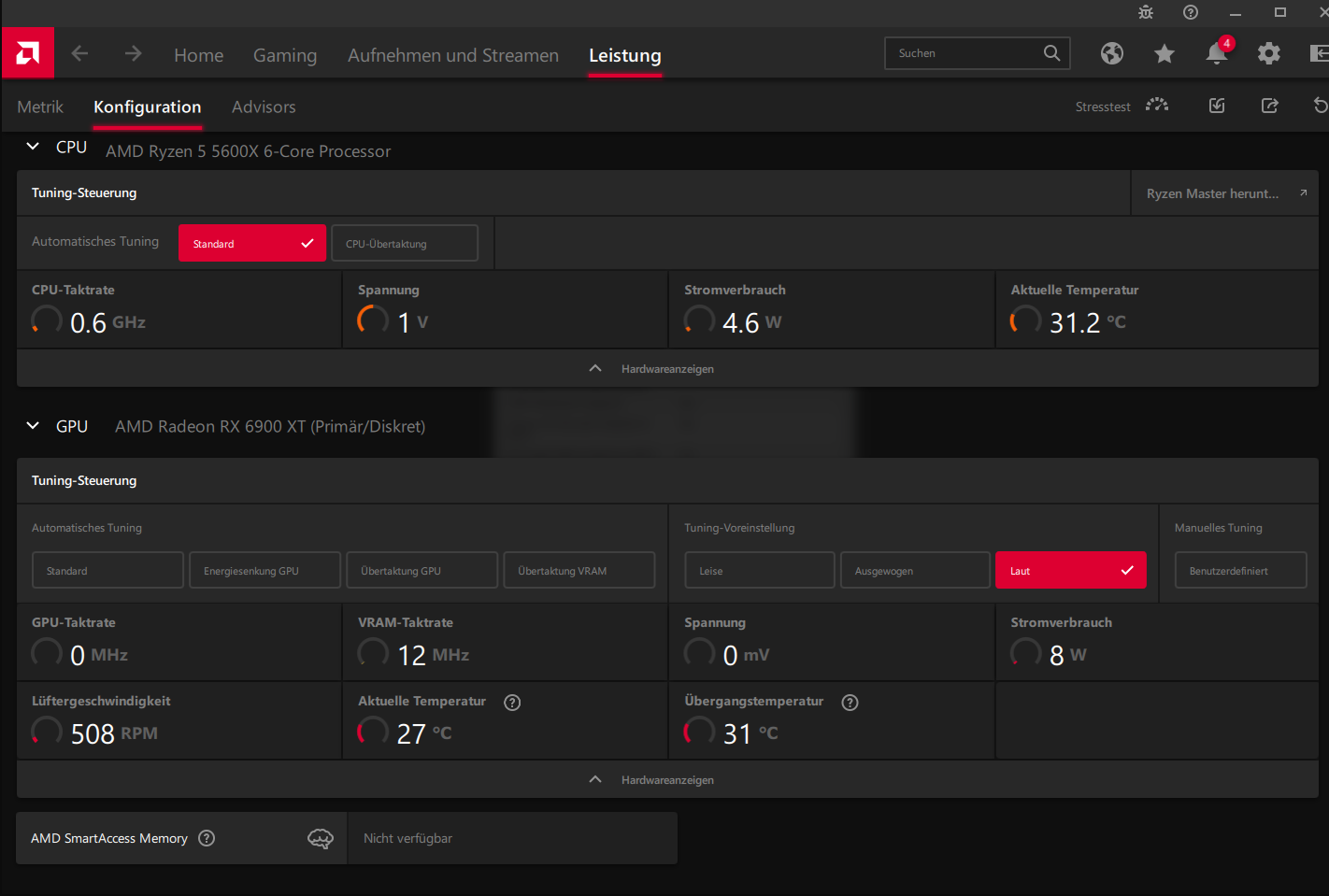Open the help question mark icon

[x=1191, y=12]
